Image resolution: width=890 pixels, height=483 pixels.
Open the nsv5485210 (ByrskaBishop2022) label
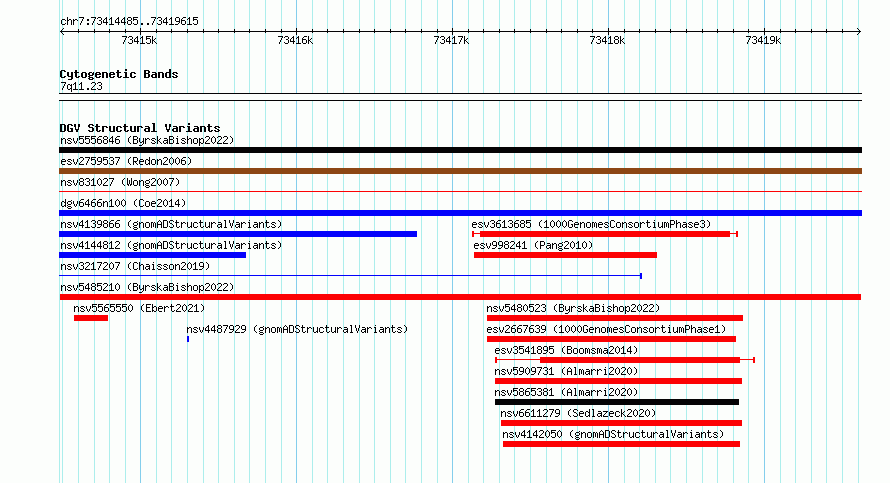pyautogui.click(x=147, y=287)
